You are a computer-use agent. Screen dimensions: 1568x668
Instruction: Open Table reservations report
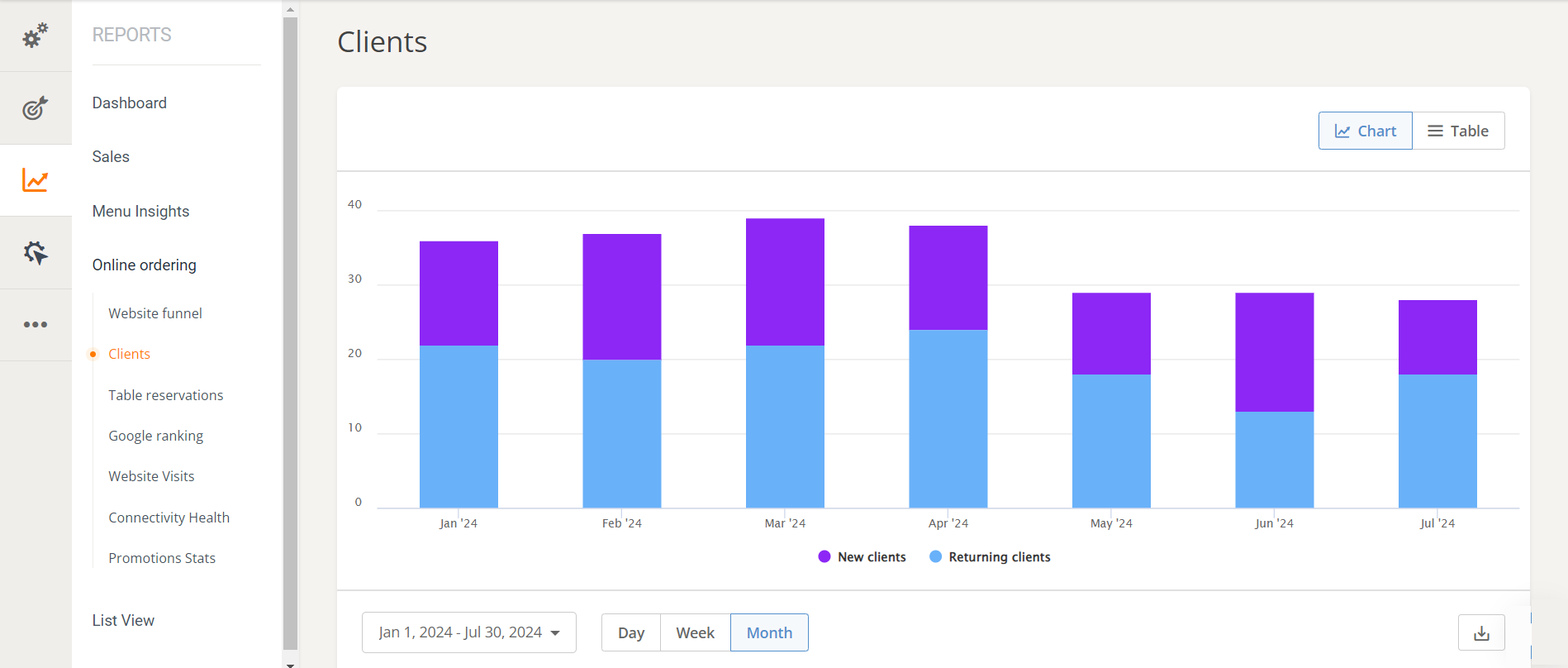165,395
